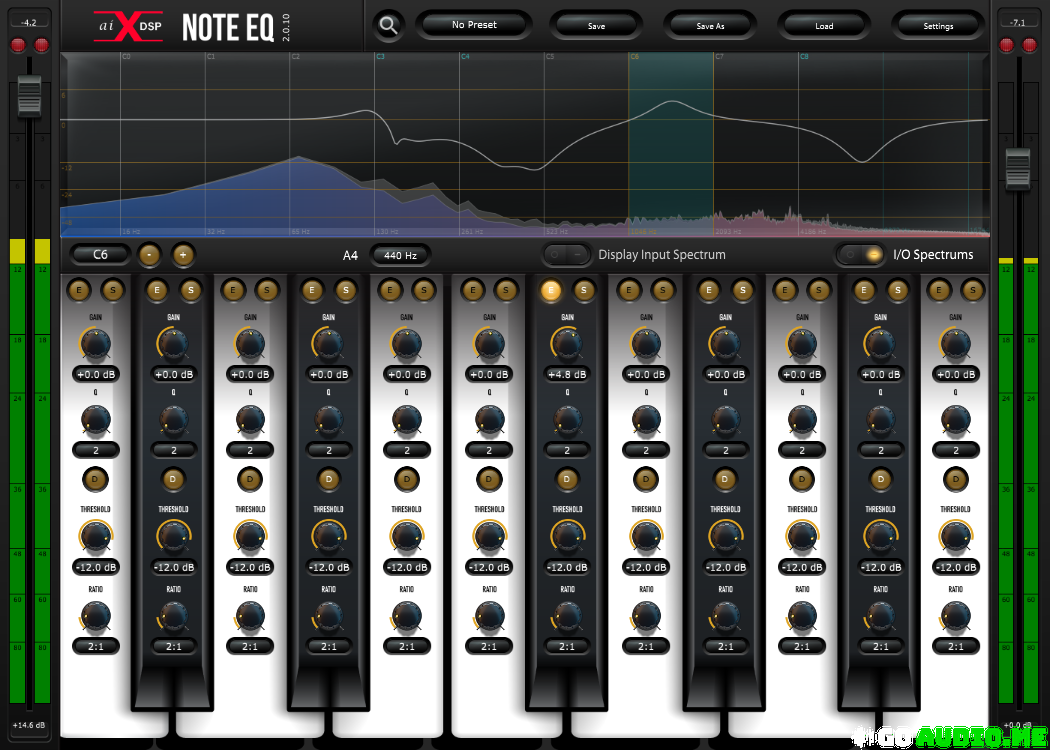Click the output level fader handle

click(1018, 167)
